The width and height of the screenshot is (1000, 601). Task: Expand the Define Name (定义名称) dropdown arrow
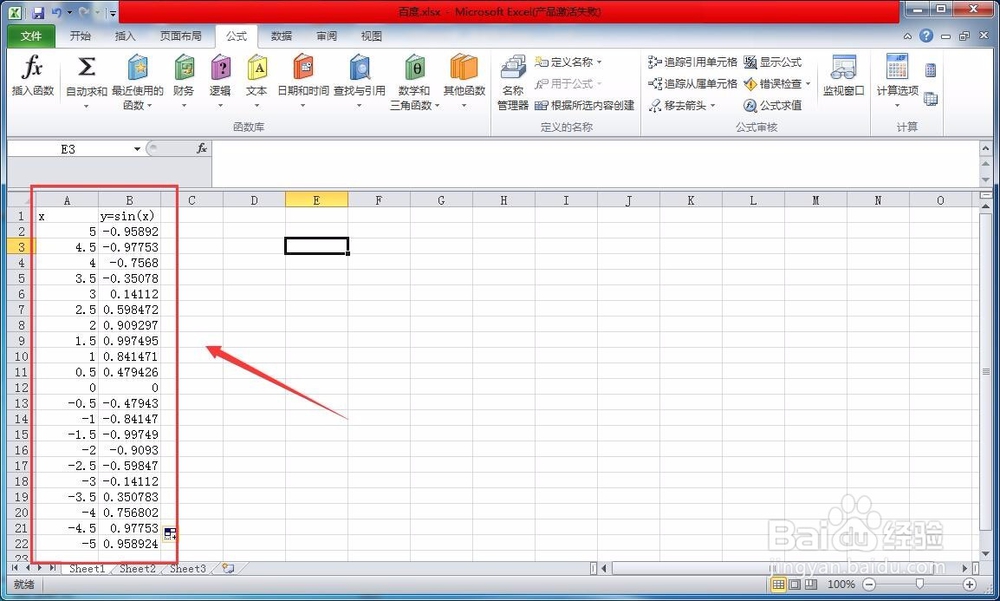[x=599, y=63]
